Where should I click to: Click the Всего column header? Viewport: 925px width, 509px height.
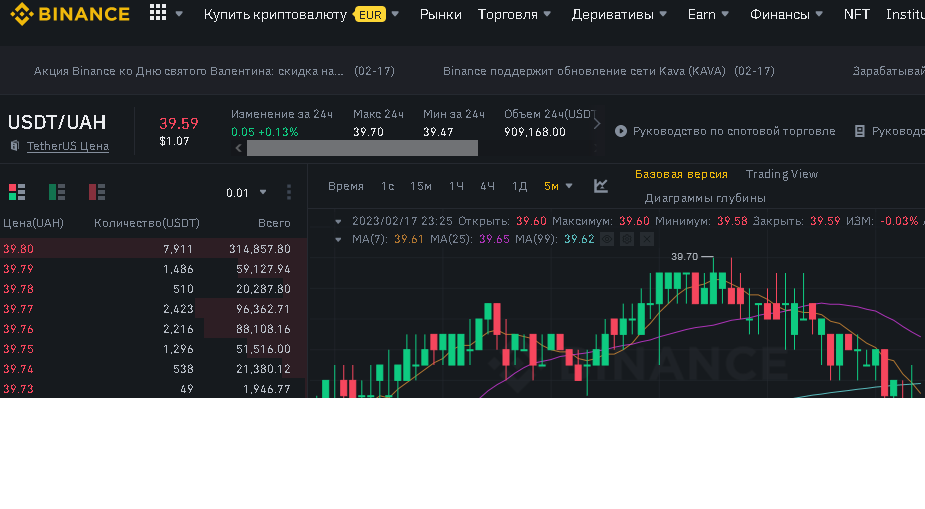[x=274, y=223]
